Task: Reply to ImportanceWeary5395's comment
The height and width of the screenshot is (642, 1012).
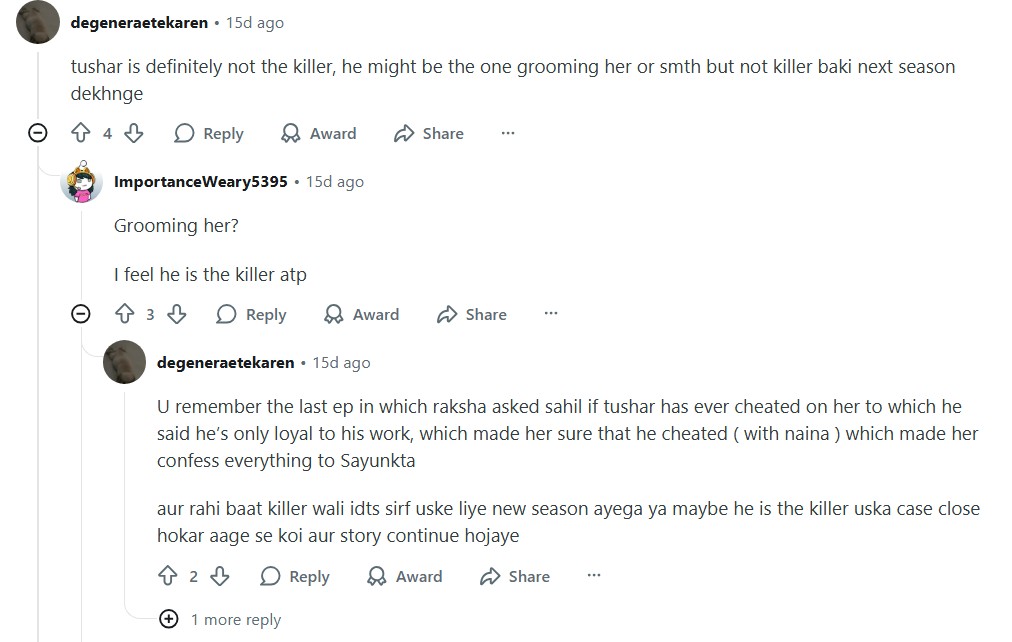Action: tap(252, 314)
